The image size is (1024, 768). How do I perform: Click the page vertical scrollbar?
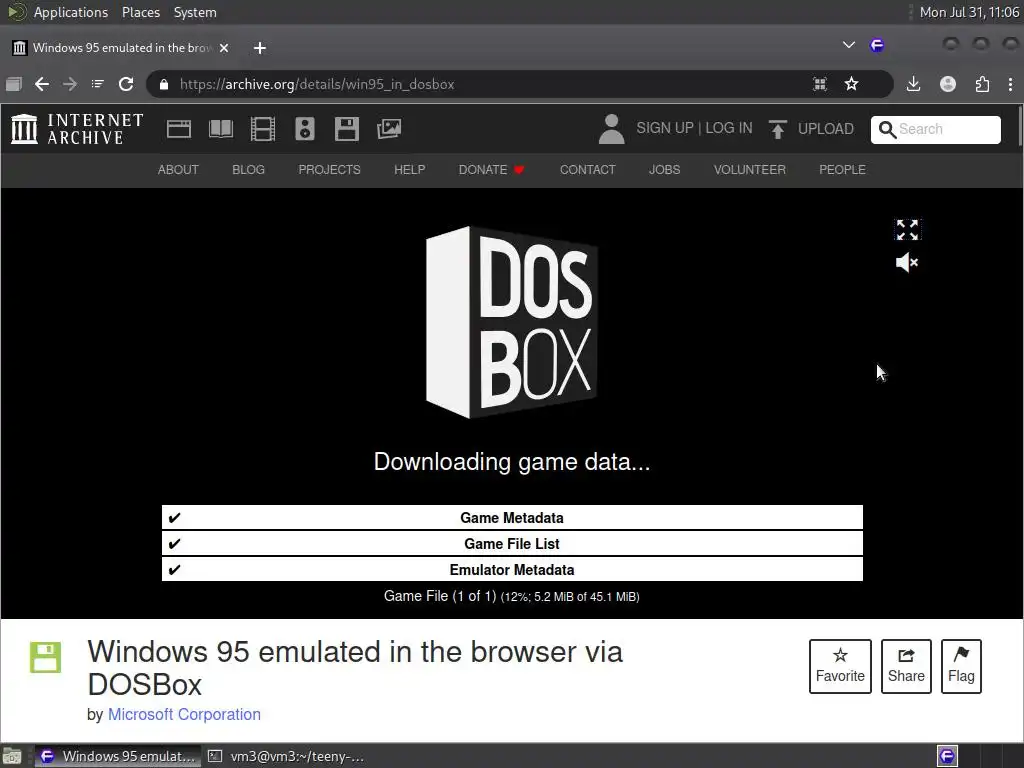click(1020, 125)
